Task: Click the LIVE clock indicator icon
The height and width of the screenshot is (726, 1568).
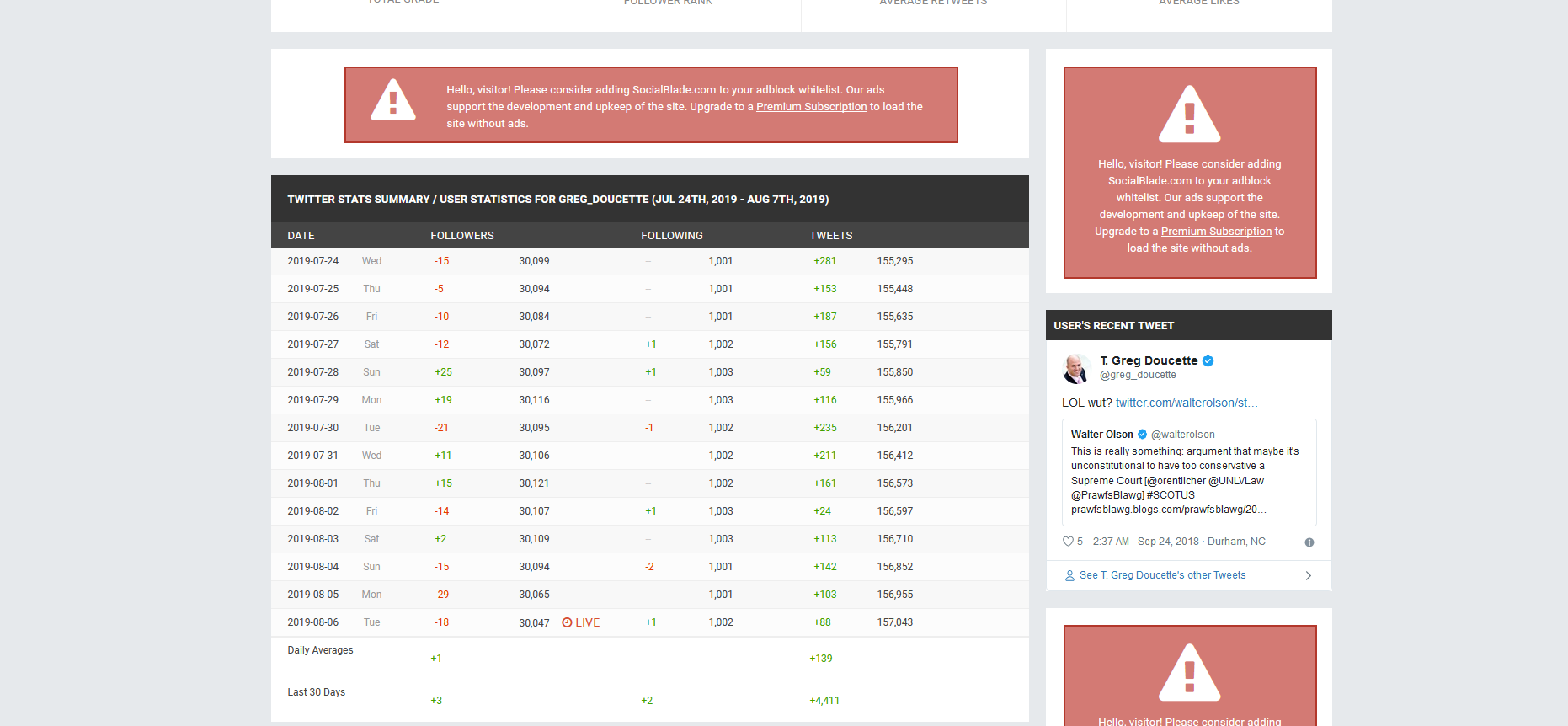Action: tap(567, 622)
